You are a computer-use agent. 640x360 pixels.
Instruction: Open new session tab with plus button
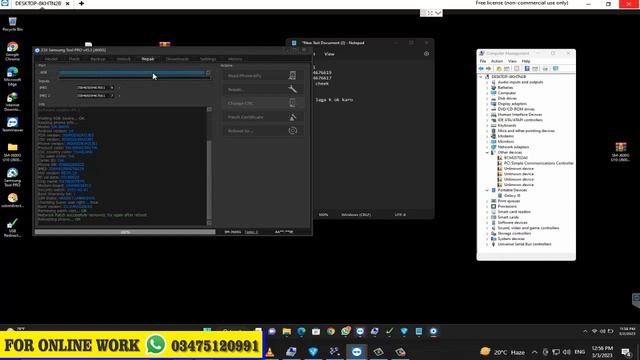click(81, 3)
